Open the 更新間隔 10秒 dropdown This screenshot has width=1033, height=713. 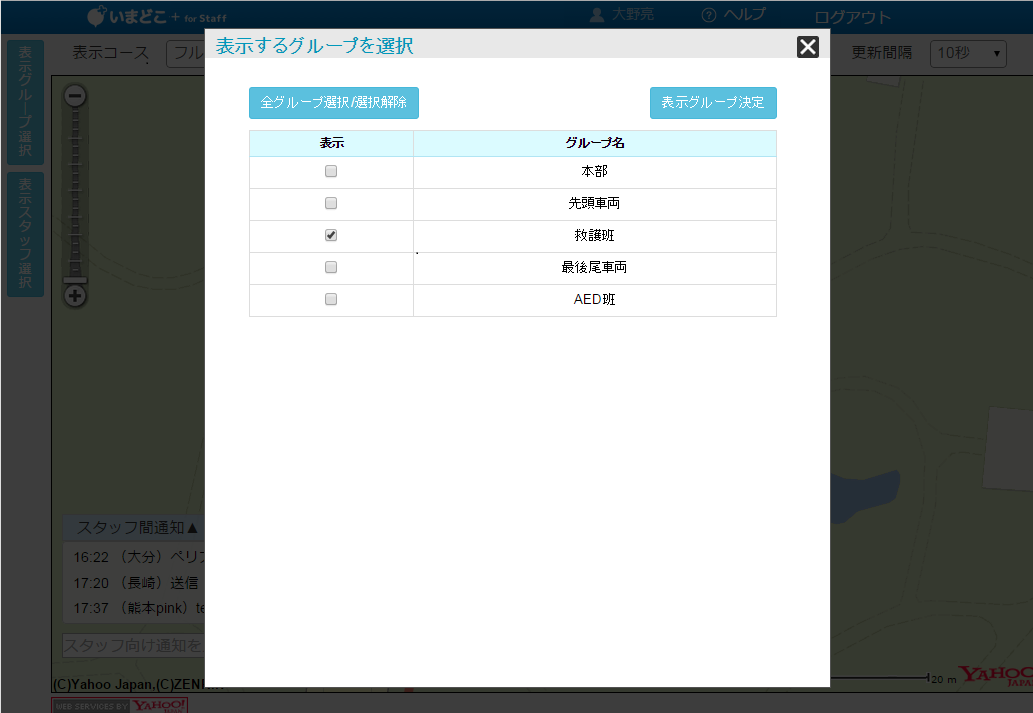click(967, 54)
